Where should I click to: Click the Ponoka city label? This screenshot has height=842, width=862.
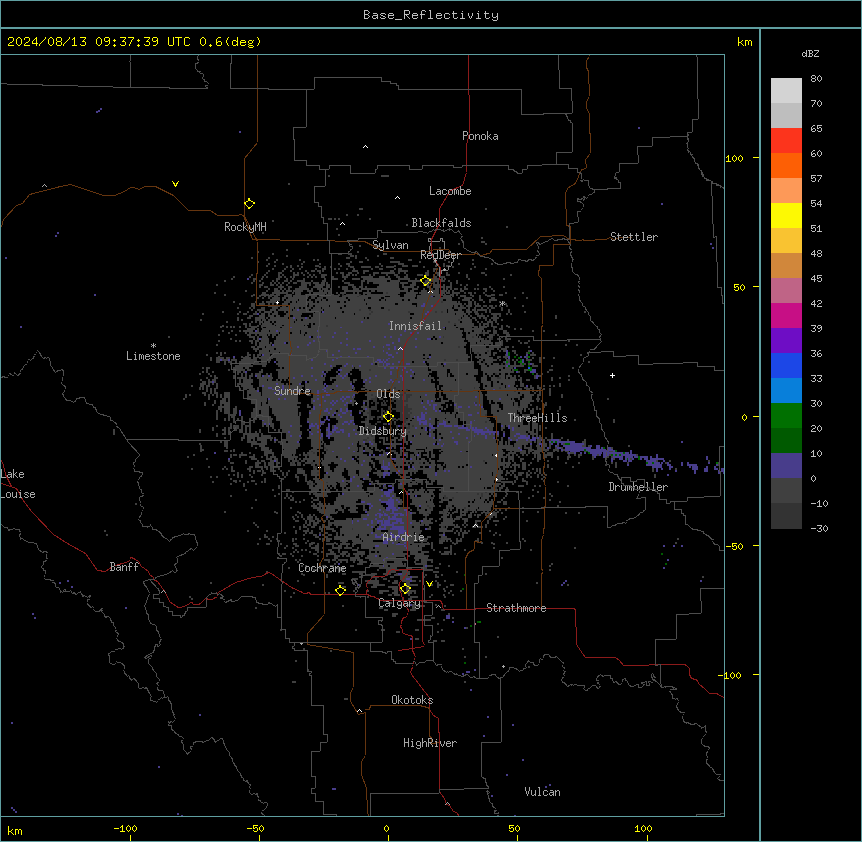480,136
